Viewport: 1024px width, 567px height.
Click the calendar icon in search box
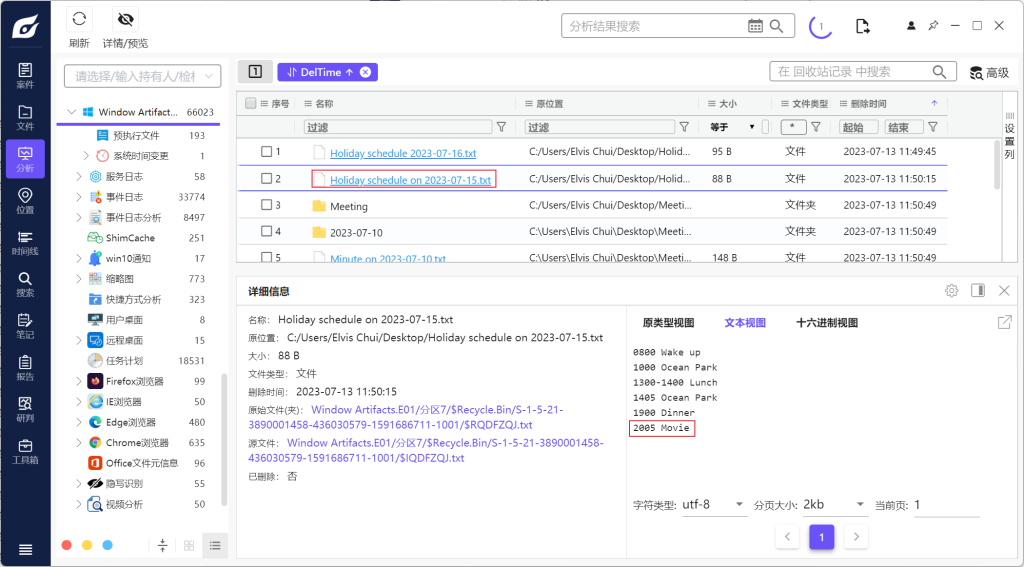[x=757, y=26]
